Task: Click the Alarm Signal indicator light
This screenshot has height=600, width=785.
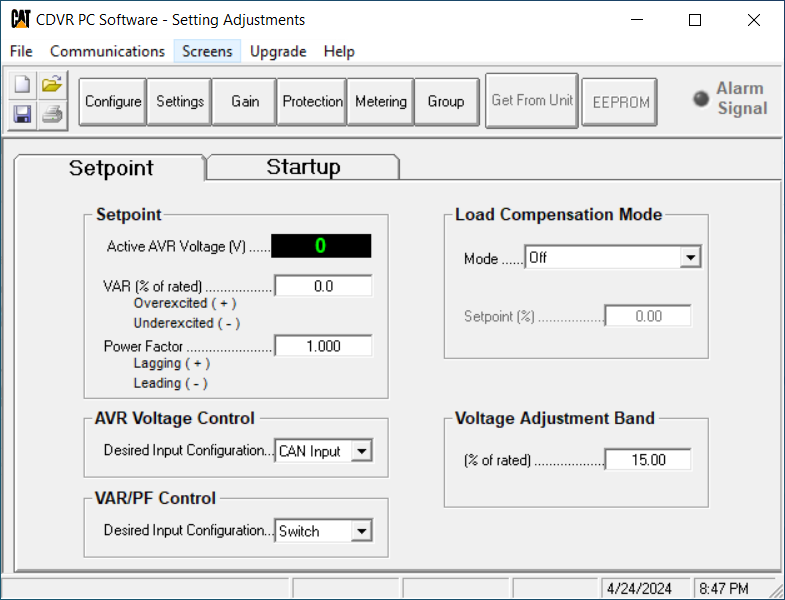Action: click(701, 99)
